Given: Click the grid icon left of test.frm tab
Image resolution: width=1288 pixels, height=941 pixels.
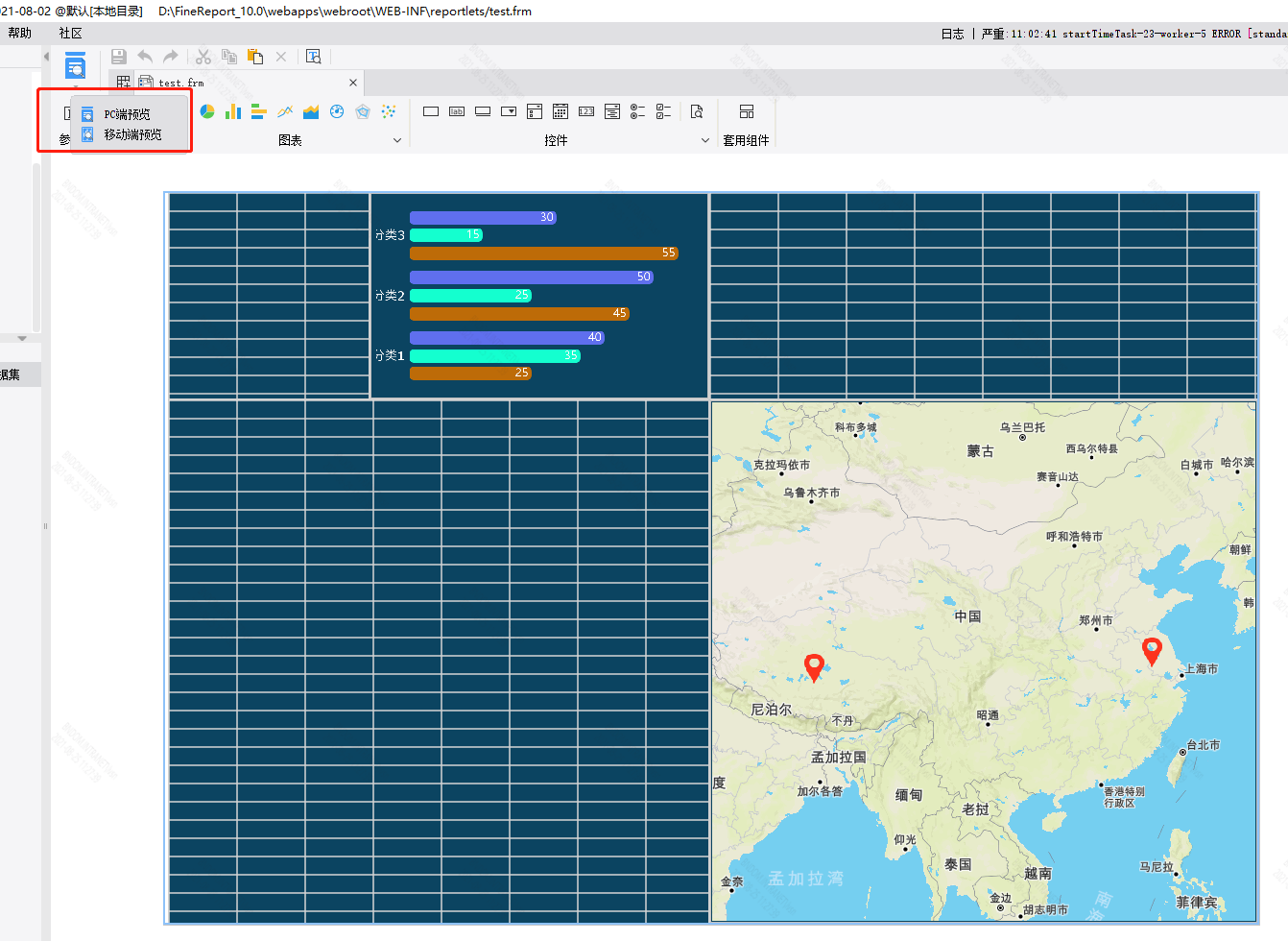Looking at the screenshot, I should coord(124,83).
